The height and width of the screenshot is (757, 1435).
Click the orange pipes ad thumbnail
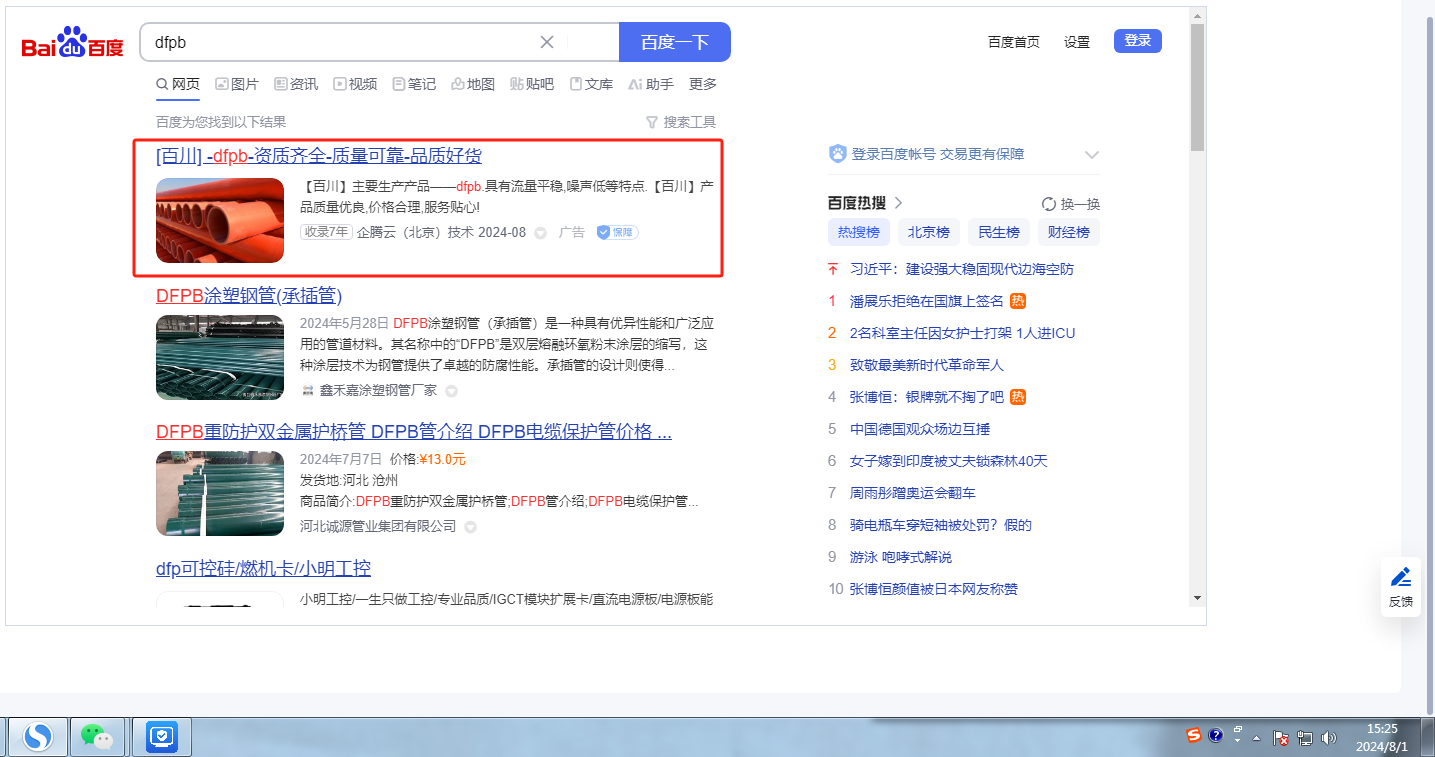click(x=220, y=220)
